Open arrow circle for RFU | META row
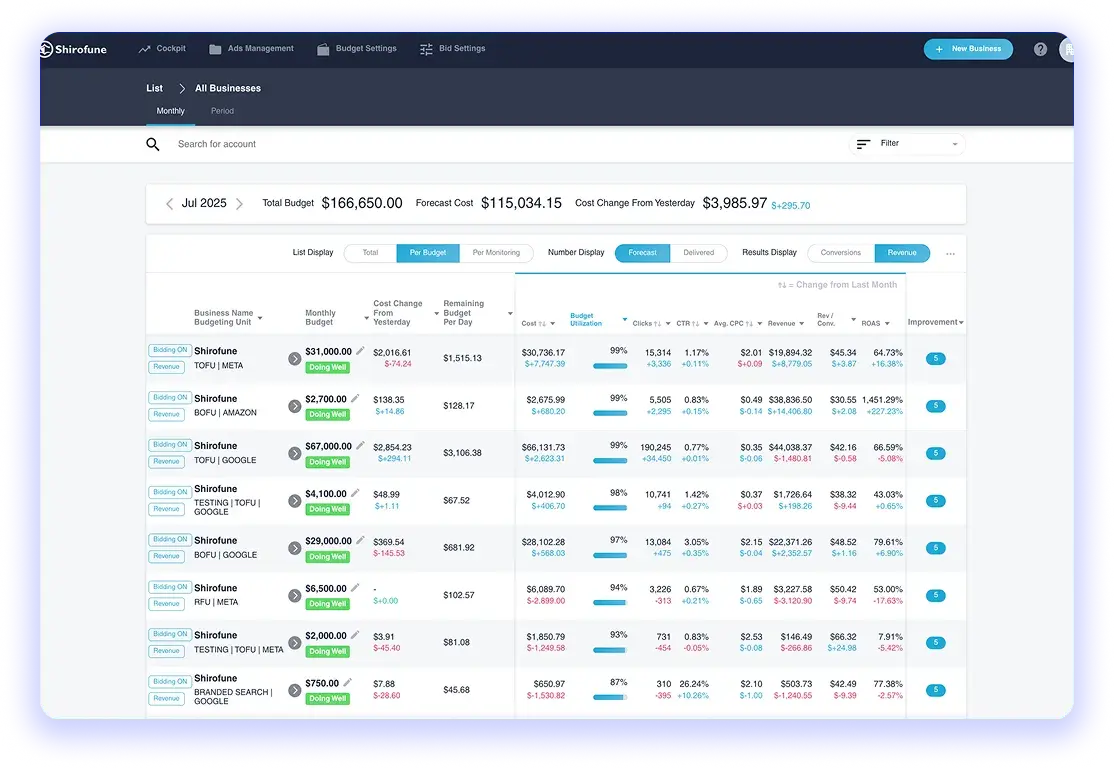 click(x=294, y=595)
